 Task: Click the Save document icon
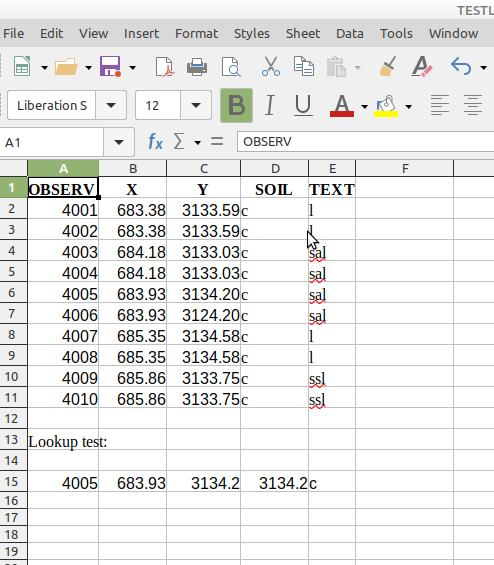[110, 66]
